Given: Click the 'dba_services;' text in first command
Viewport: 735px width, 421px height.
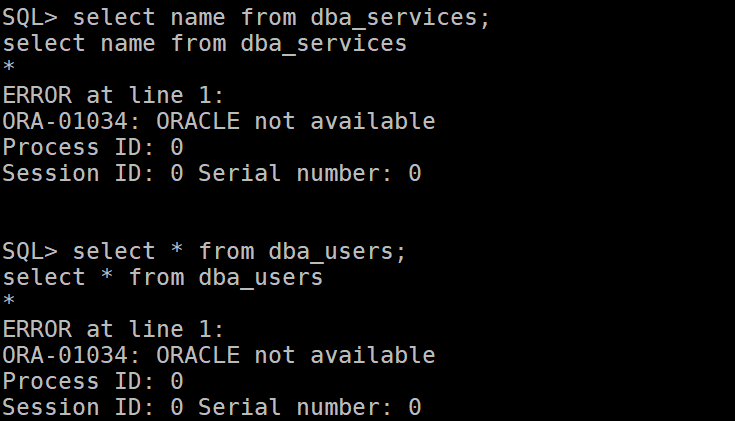Looking at the screenshot, I should point(400,18).
